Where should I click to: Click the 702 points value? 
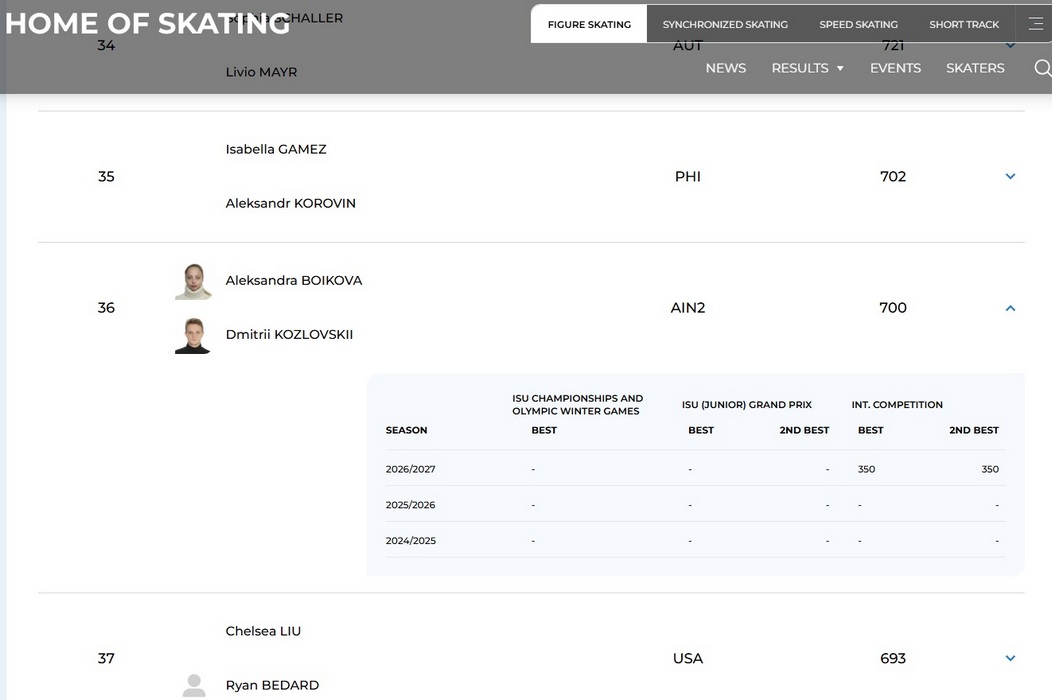pyautogui.click(x=893, y=177)
